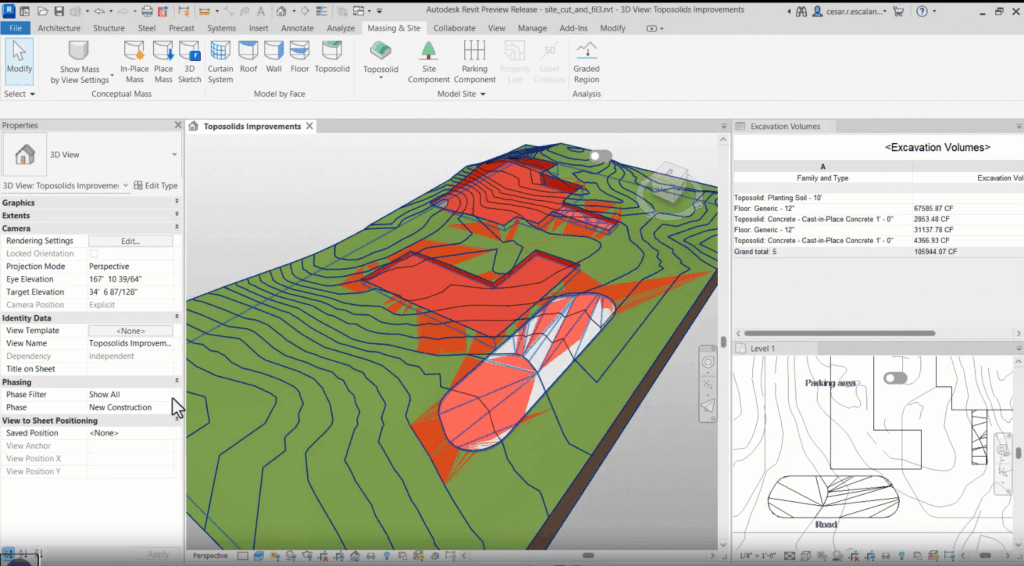Select the Modify tool

point(19,61)
